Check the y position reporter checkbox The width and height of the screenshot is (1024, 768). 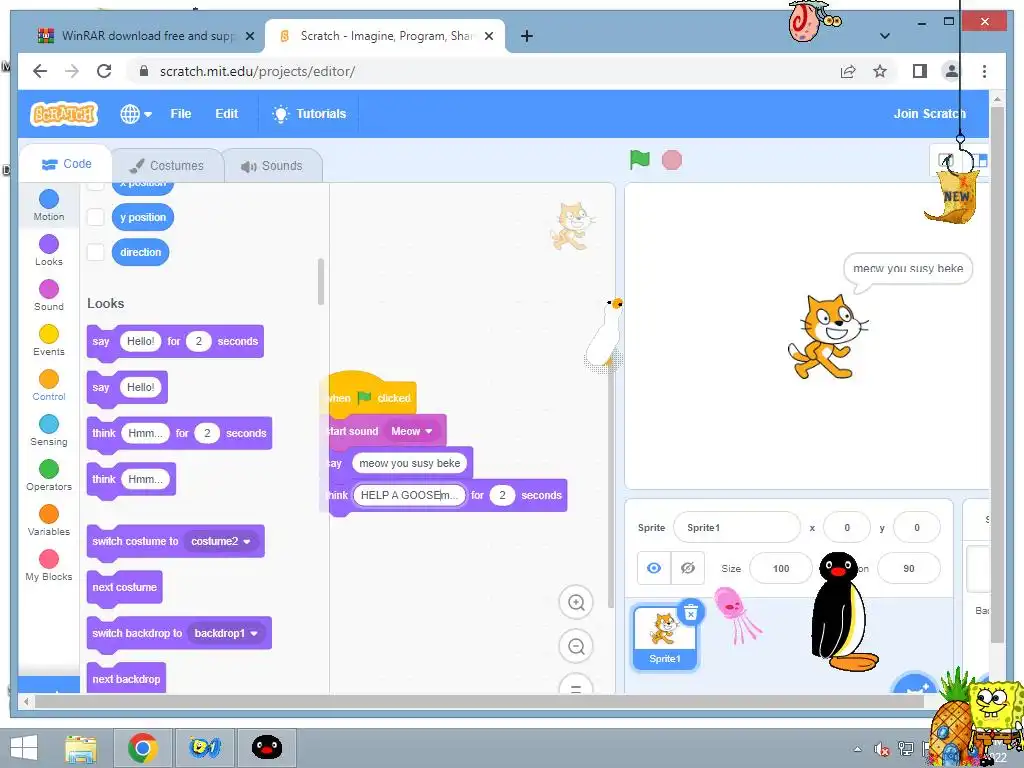pyautogui.click(x=95, y=217)
